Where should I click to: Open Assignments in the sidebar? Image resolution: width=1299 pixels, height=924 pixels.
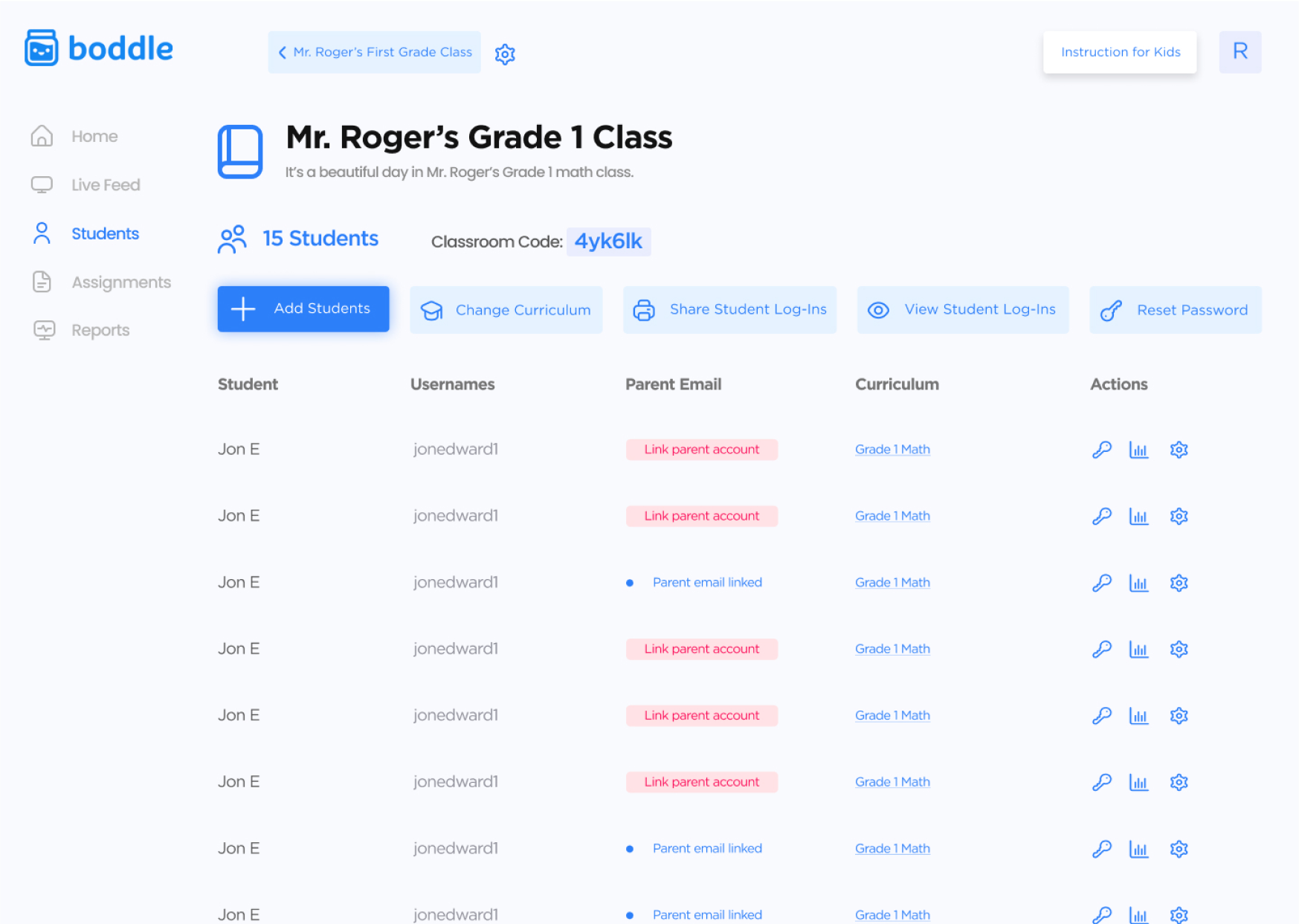click(x=101, y=282)
